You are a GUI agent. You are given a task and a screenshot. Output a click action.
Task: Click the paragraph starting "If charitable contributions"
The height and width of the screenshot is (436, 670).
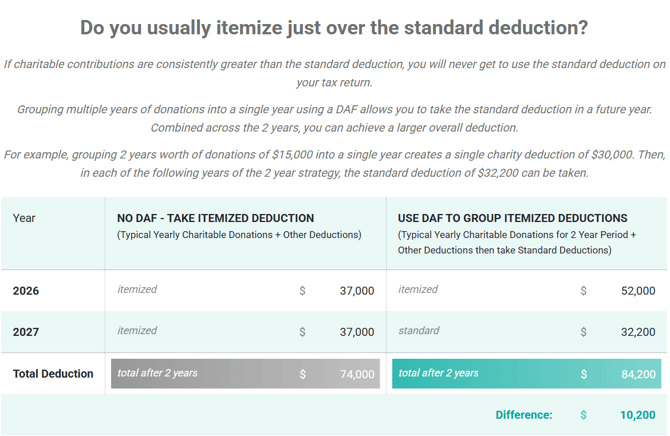point(334,73)
